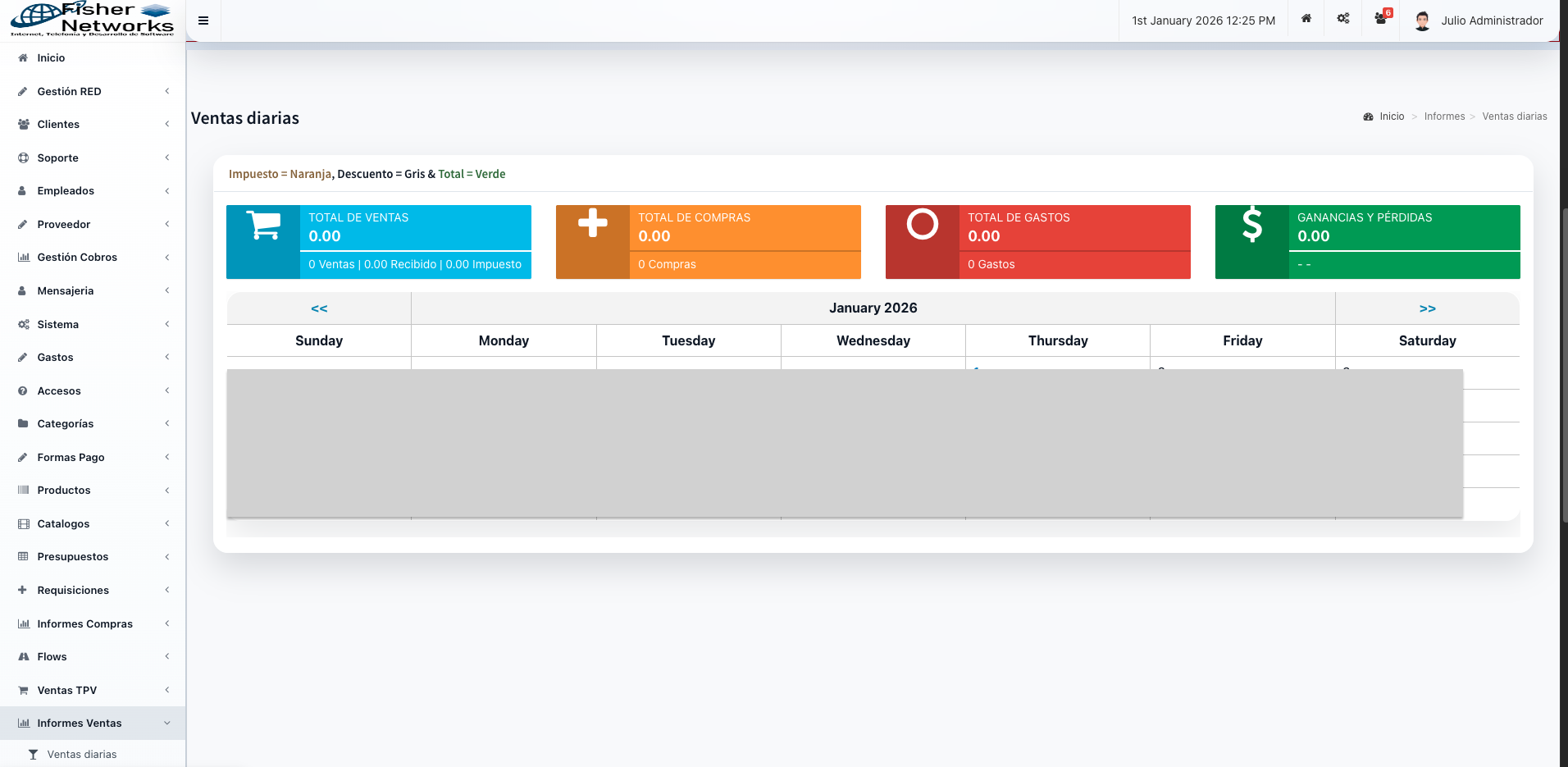
Task: Click the Informes breadcrumb link
Action: [1444, 116]
